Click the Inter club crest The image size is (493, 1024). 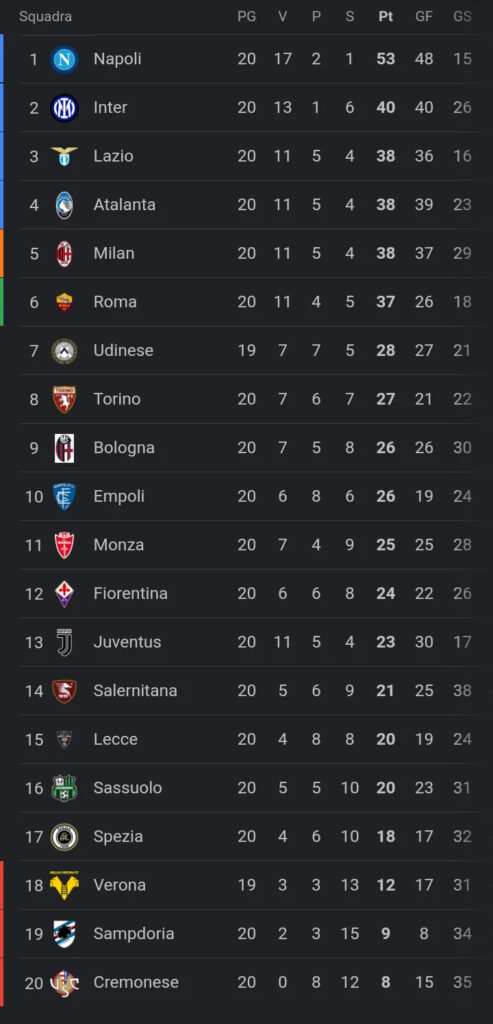[x=64, y=108]
